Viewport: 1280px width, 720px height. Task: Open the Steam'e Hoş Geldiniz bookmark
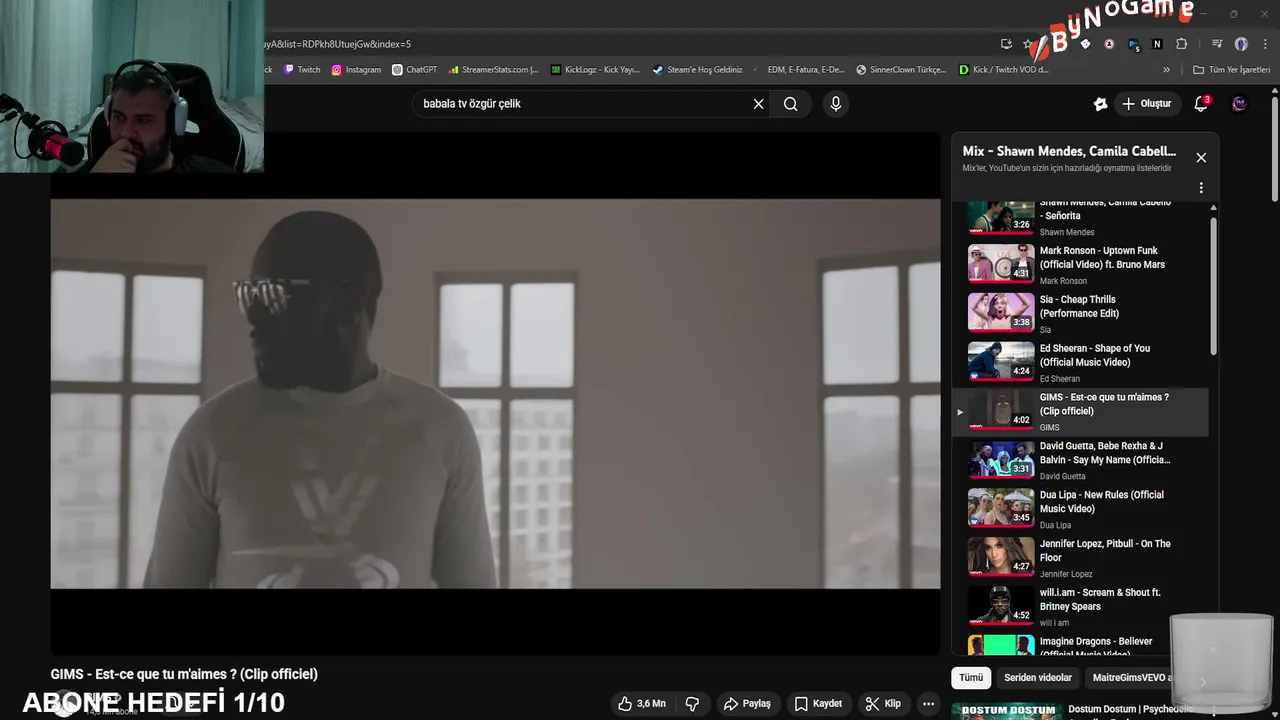[698, 70]
